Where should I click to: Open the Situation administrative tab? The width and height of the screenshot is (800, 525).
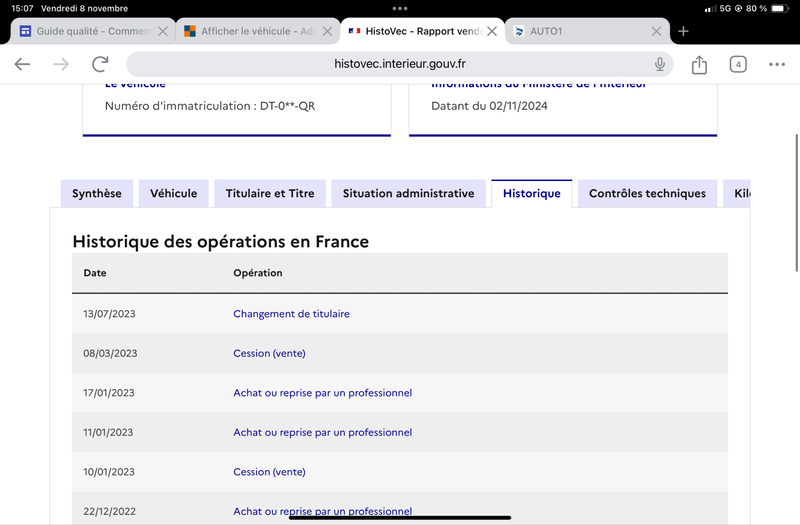408,193
